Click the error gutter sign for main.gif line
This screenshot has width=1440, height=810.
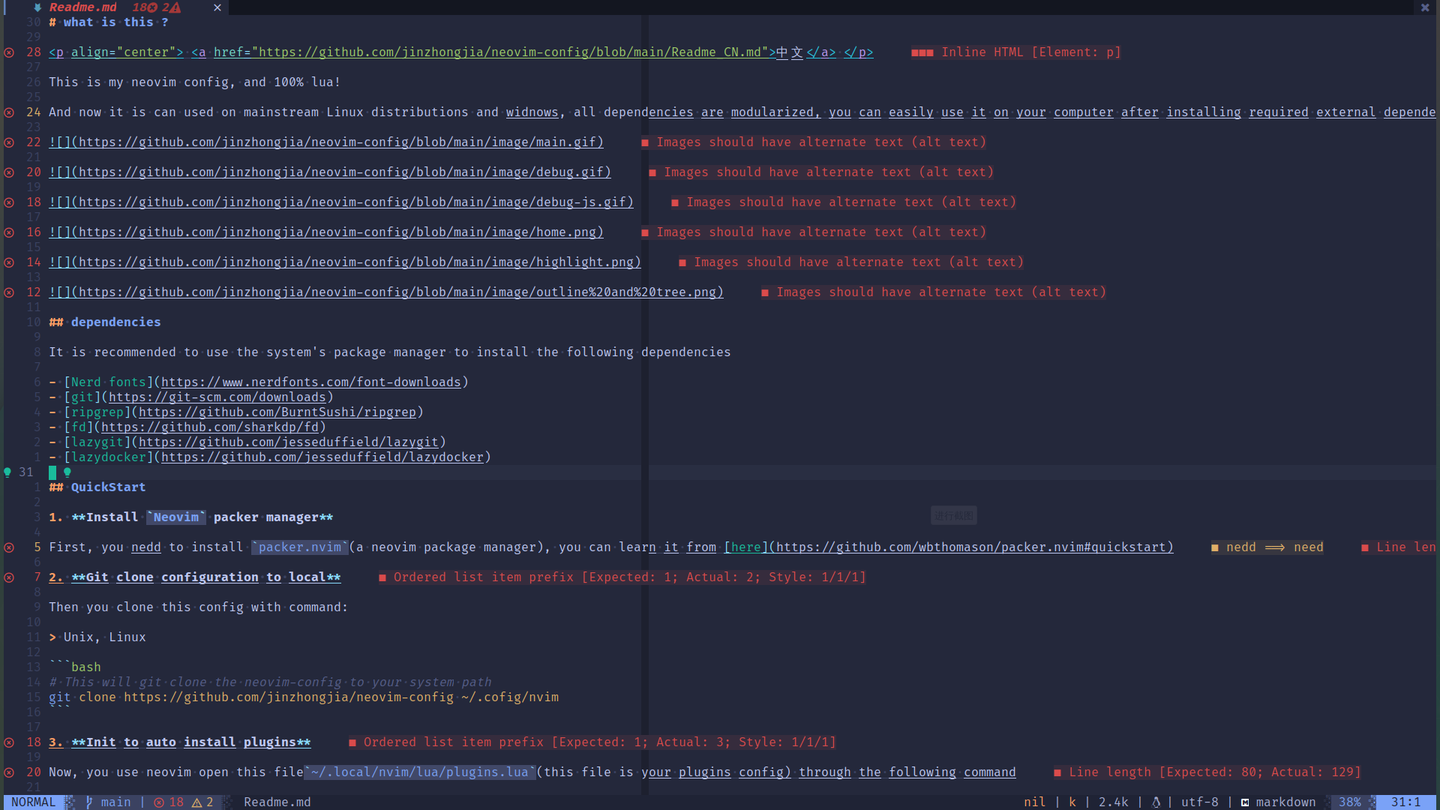click(9, 142)
